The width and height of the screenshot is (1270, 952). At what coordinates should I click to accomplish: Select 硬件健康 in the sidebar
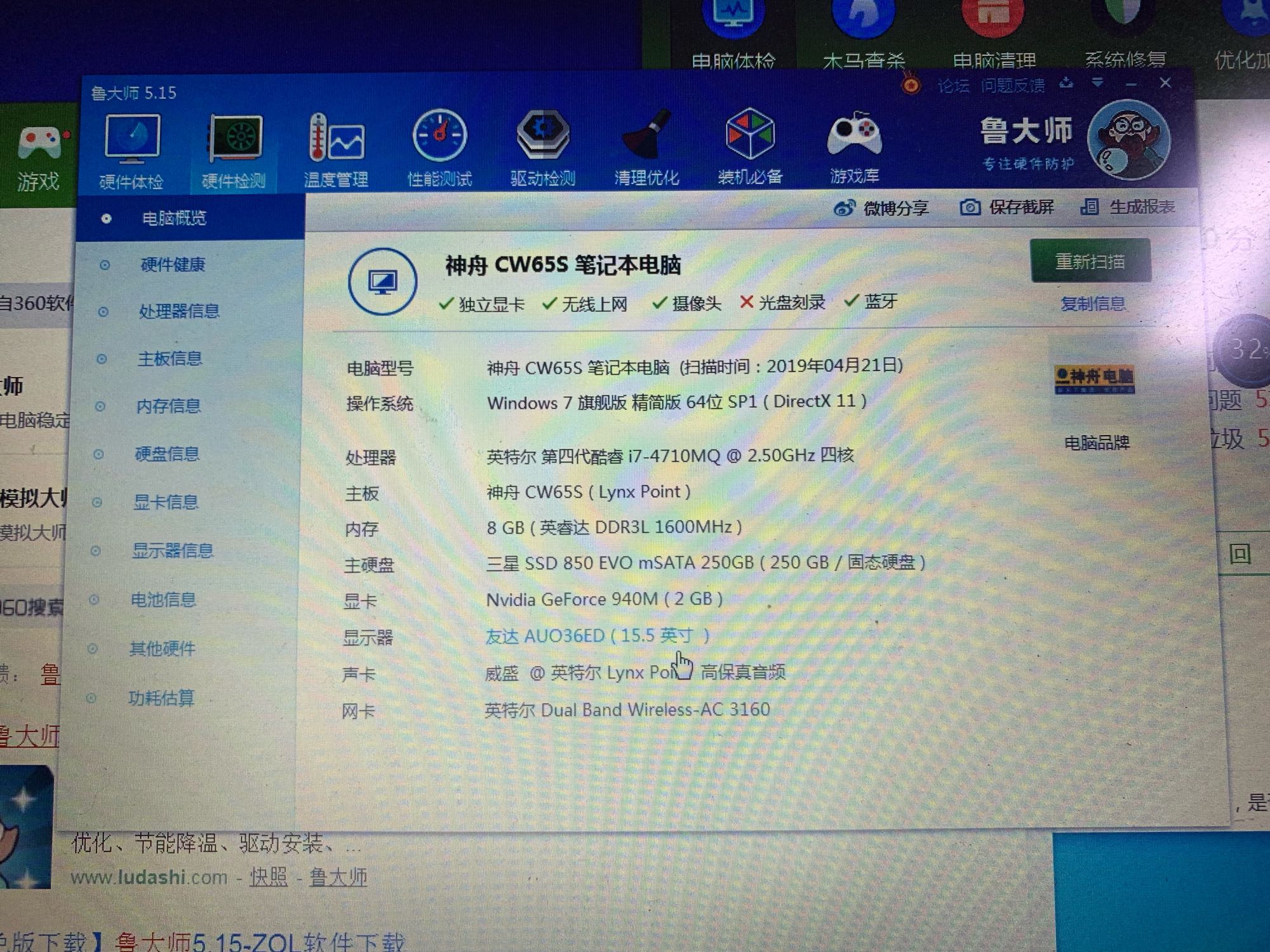[173, 265]
